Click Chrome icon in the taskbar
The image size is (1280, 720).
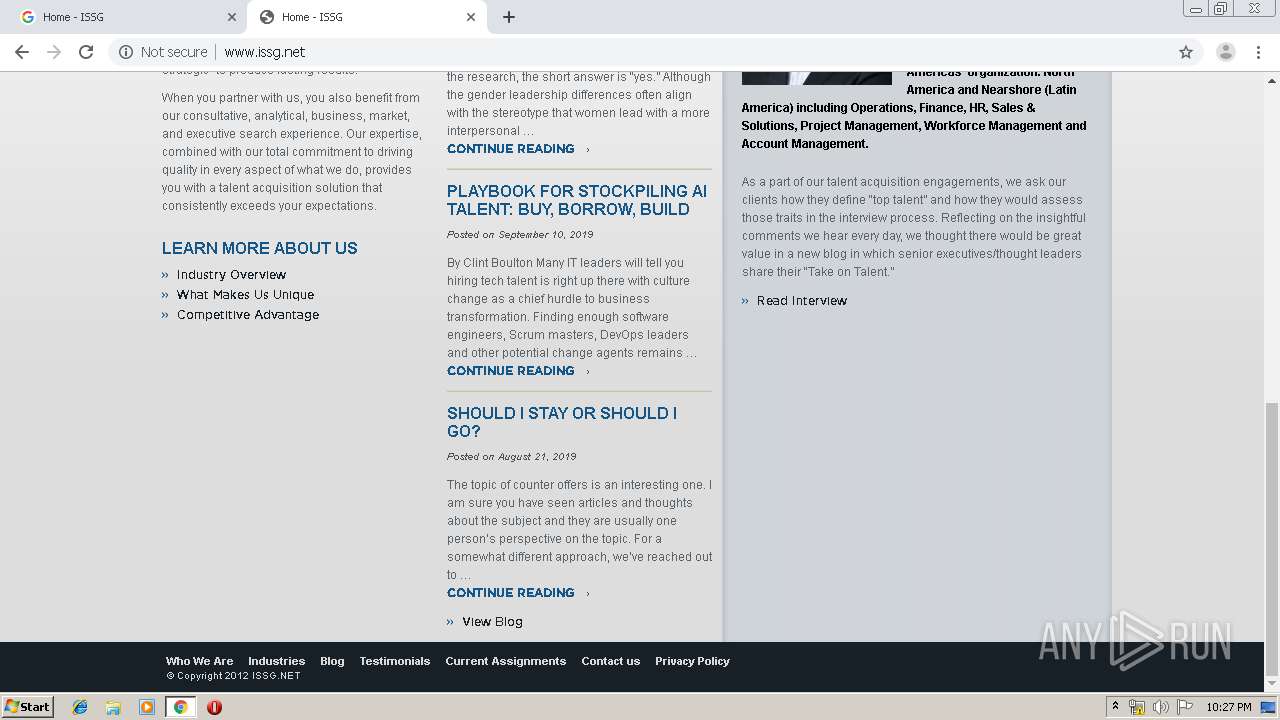[180, 706]
